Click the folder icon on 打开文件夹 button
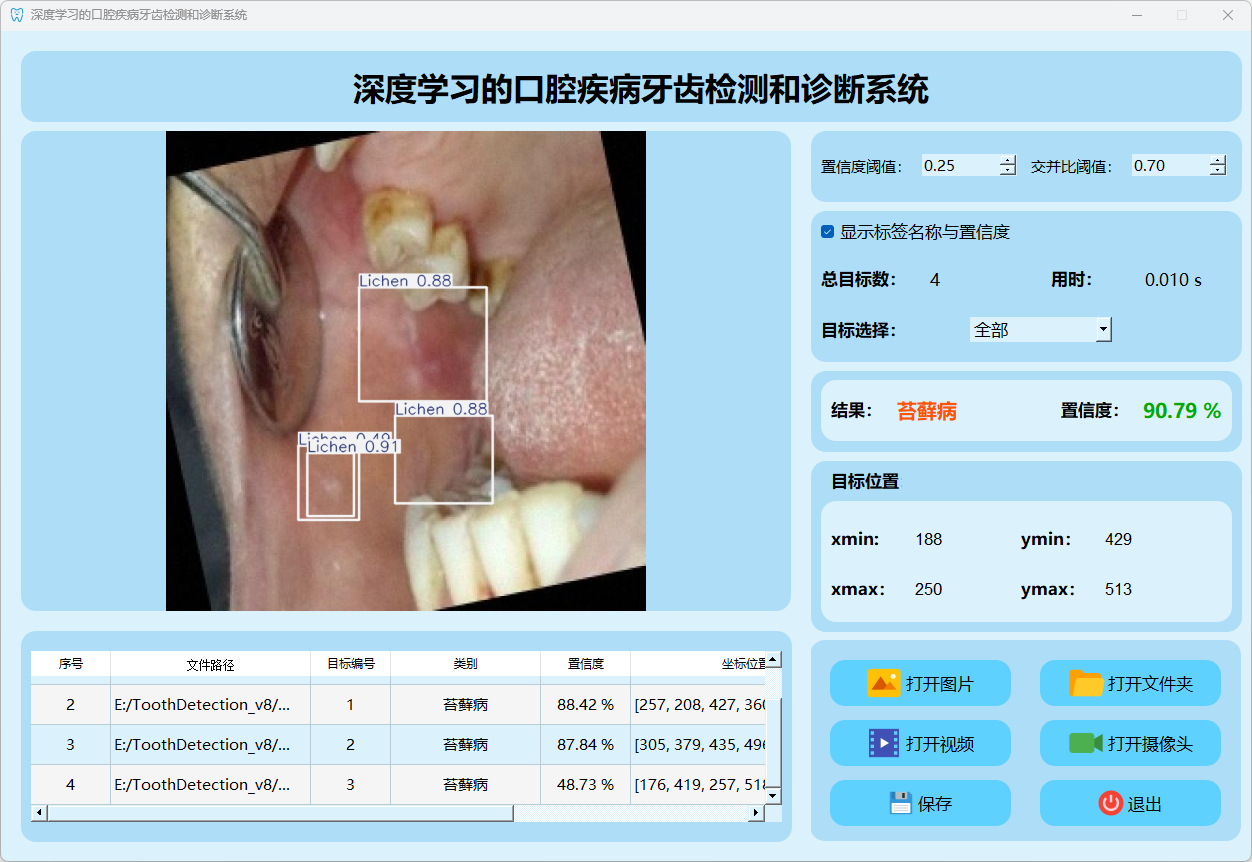The width and height of the screenshot is (1252, 862). pyautogui.click(x=1086, y=684)
